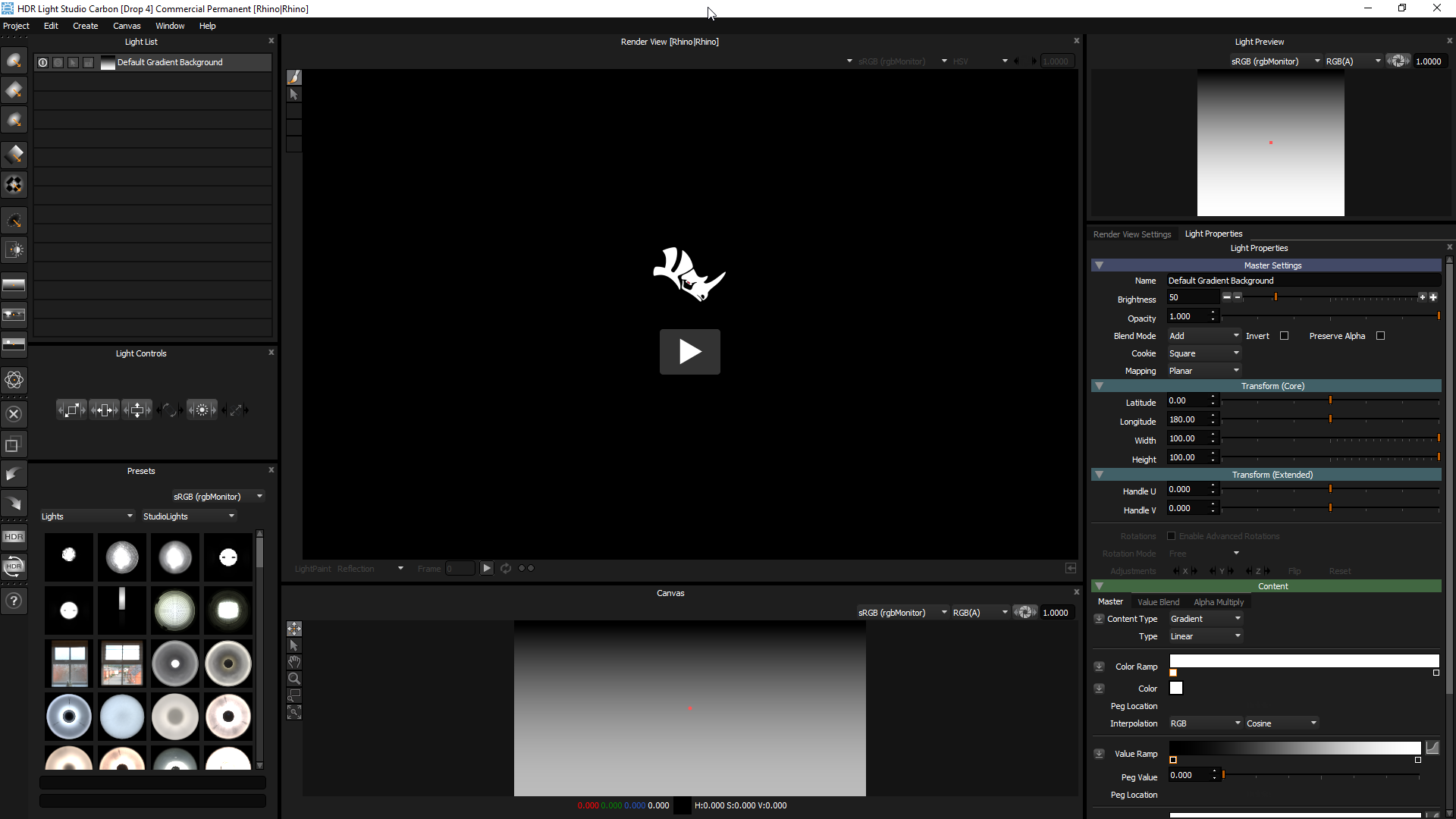
Task: Open the Create menu
Action: [x=85, y=26]
